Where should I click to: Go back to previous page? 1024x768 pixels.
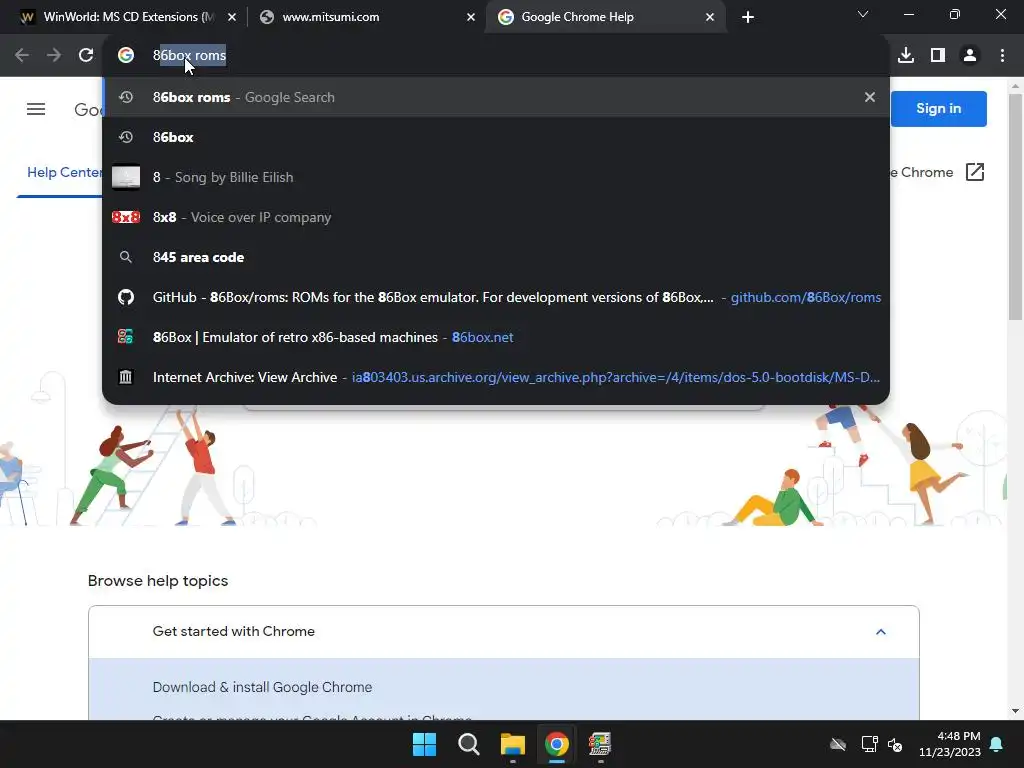tap(22, 56)
